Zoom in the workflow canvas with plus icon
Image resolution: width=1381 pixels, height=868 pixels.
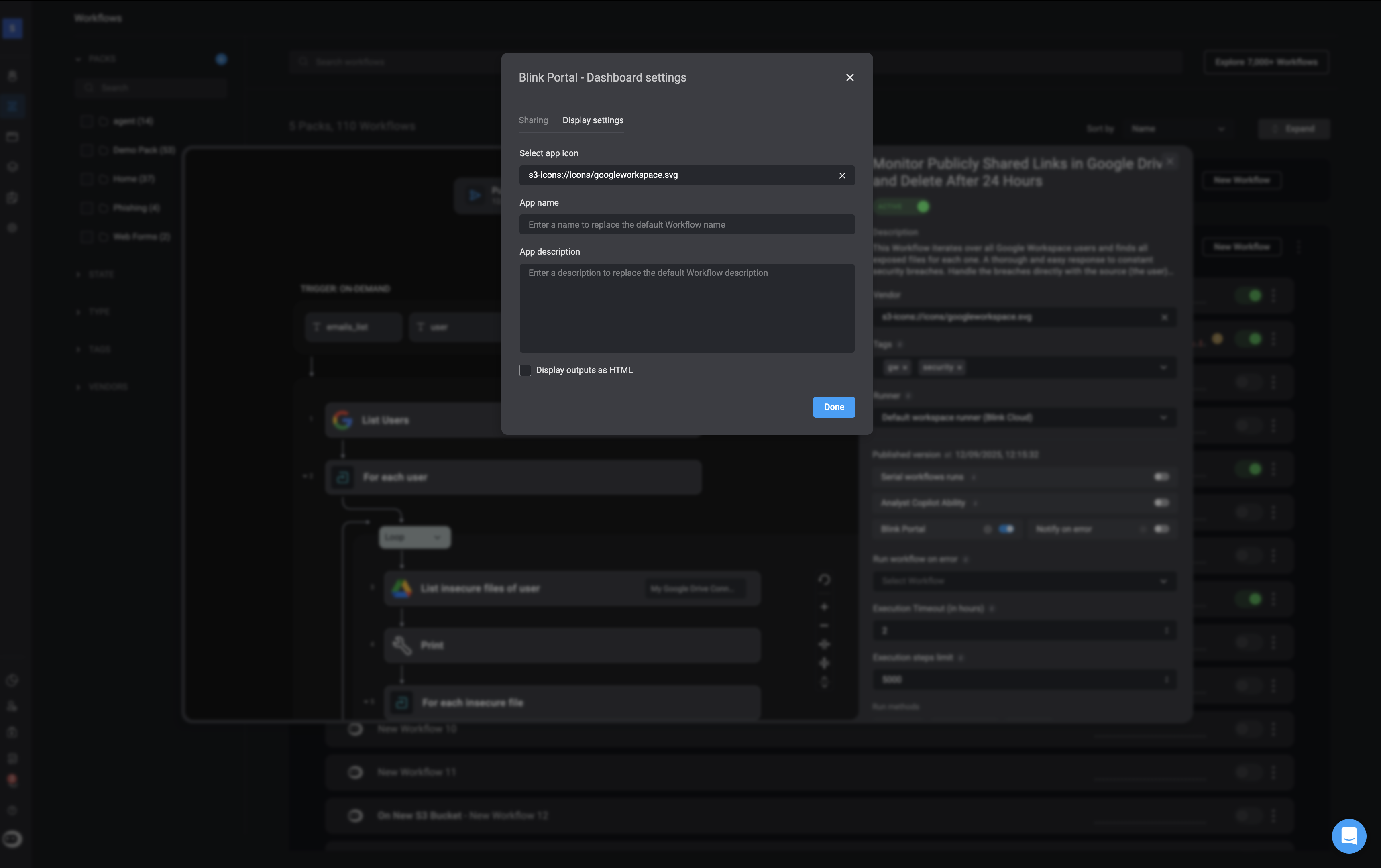[x=824, y=607]
